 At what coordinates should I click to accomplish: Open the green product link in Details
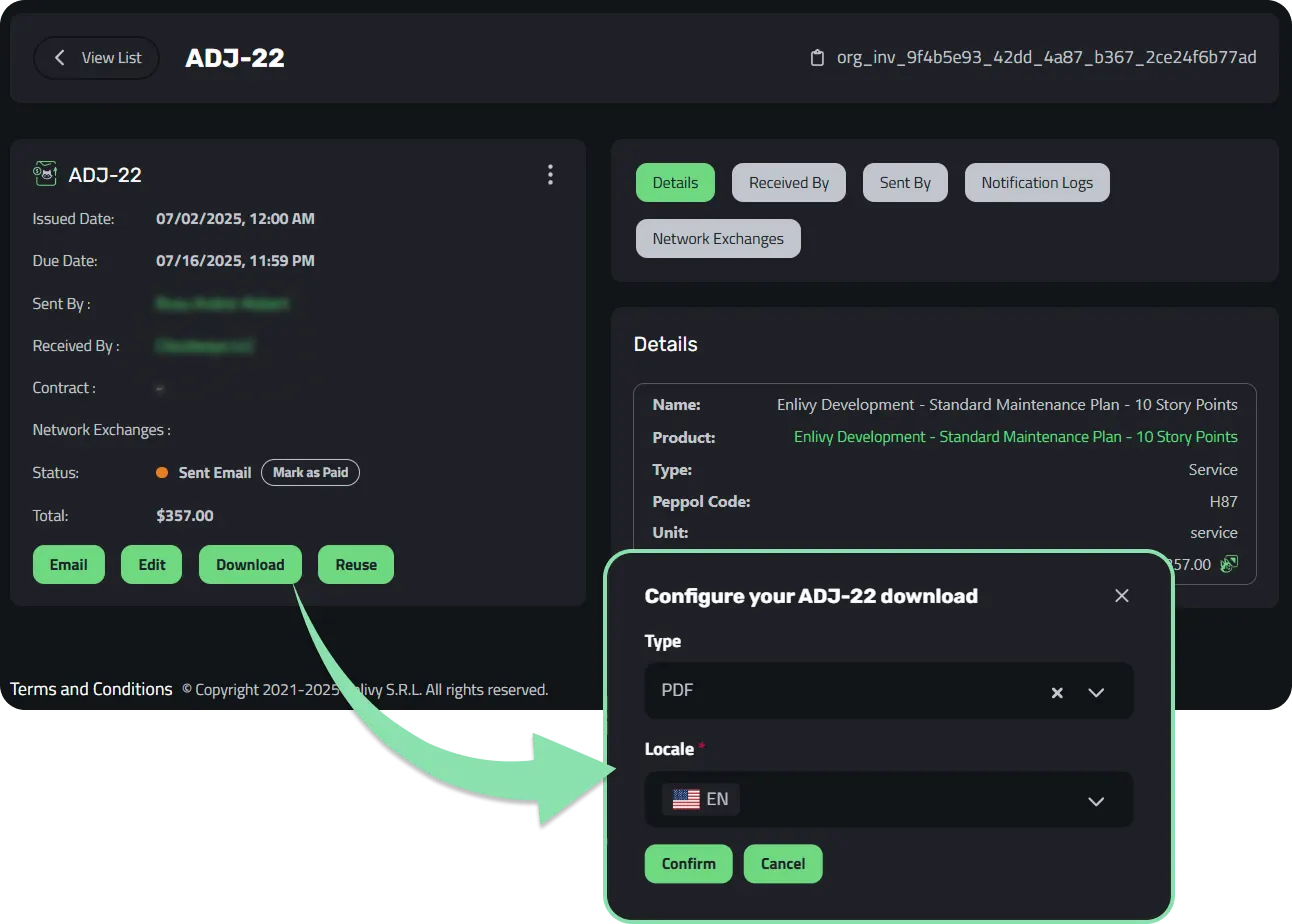[1015, 437]
